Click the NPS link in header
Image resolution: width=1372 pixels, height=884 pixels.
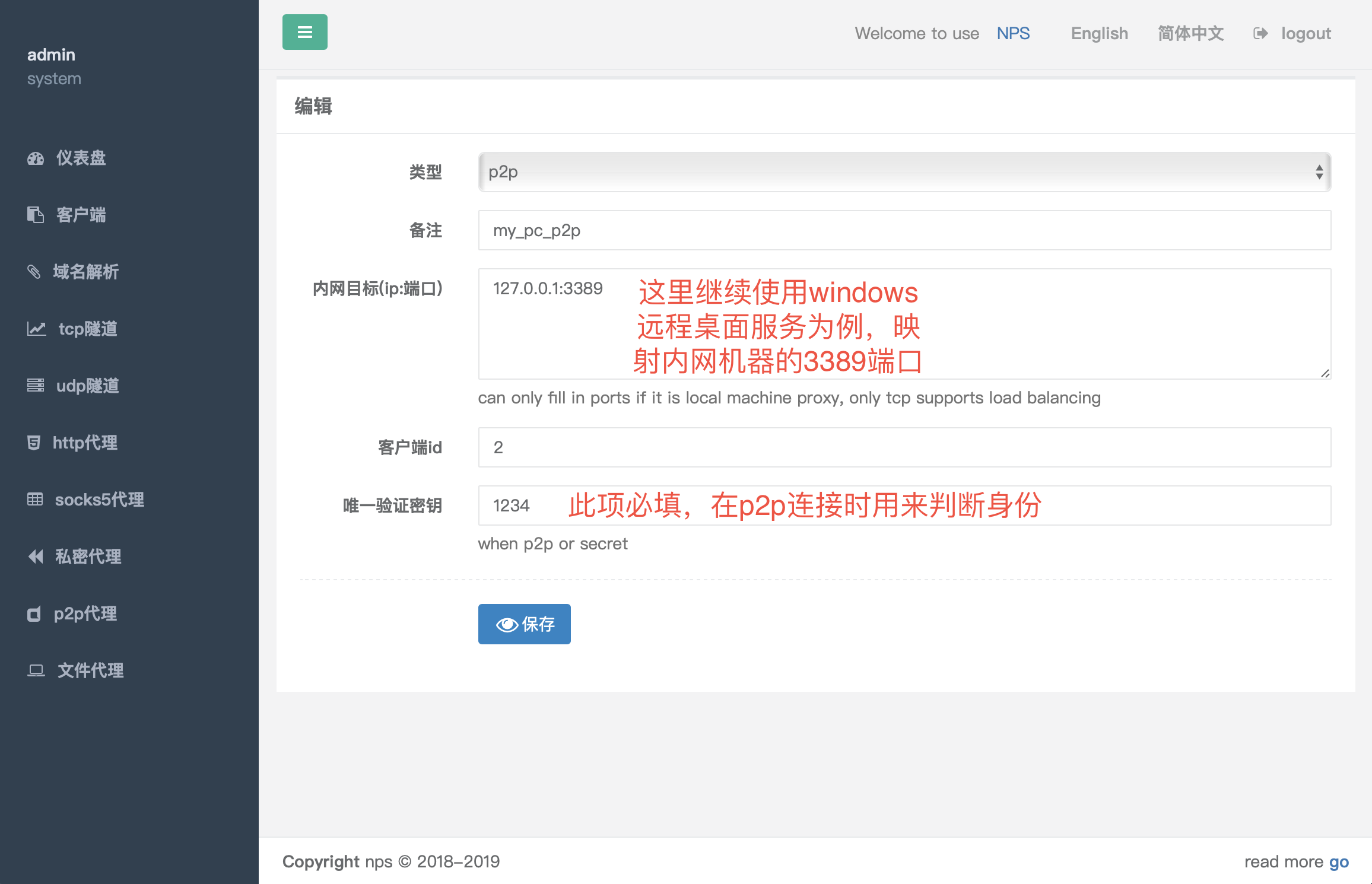point(1013,33)
